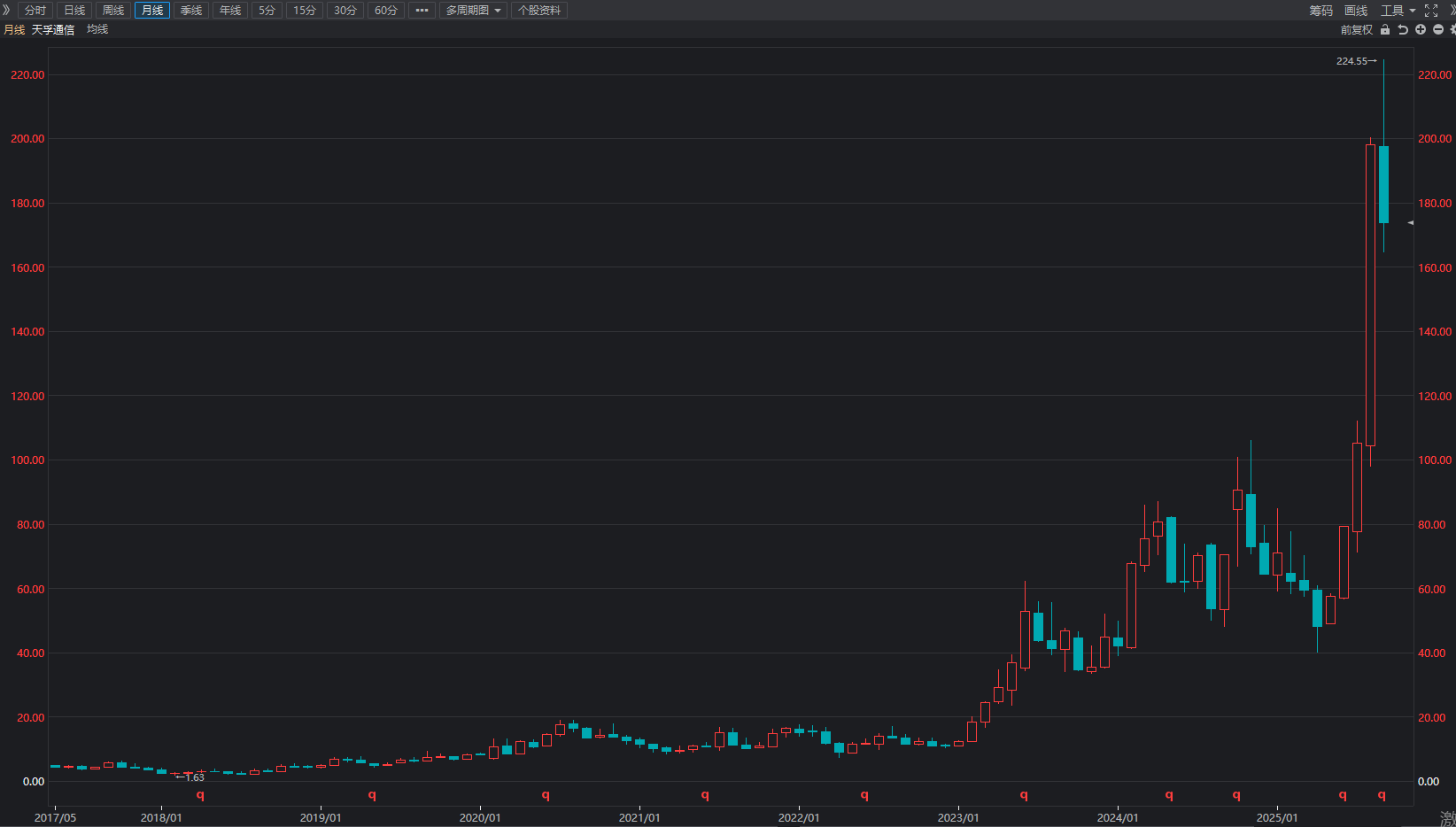Click the current price marker on right axis
The height and width of the screenshot is (827, 1456).
(1411, 223)
